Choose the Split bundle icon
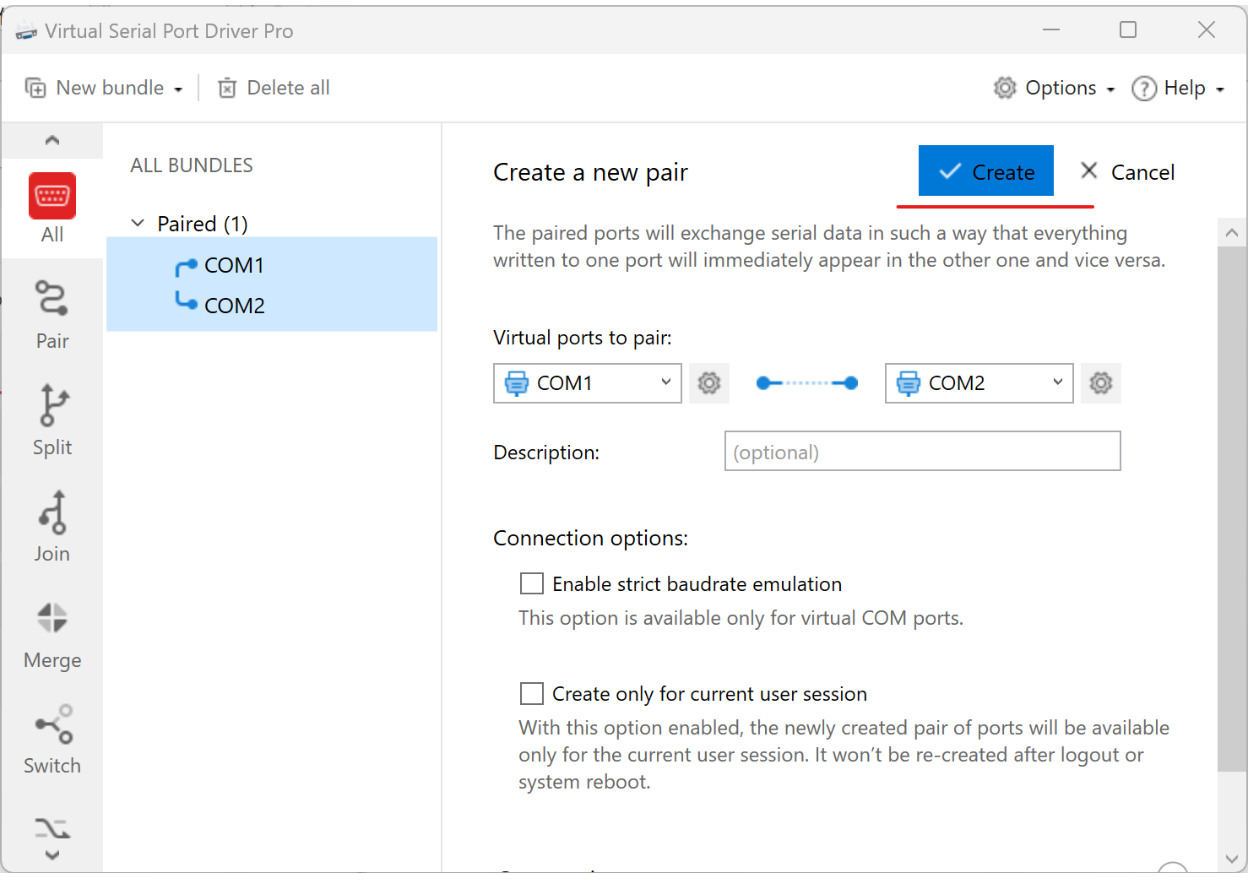Image resolution: width=1252 pixels, height=880 pixels. [x=52, y=420]
